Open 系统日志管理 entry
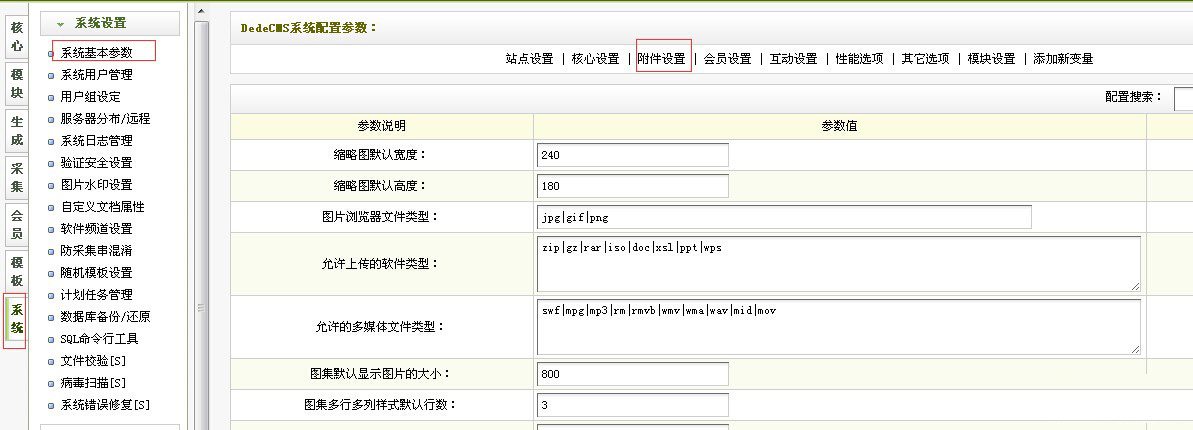Screen dimensions: 1193x430 click(97, 141)
